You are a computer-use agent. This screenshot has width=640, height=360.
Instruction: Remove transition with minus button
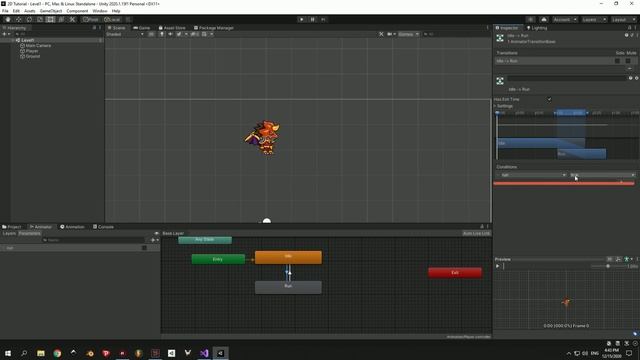[x=629, y=69]
